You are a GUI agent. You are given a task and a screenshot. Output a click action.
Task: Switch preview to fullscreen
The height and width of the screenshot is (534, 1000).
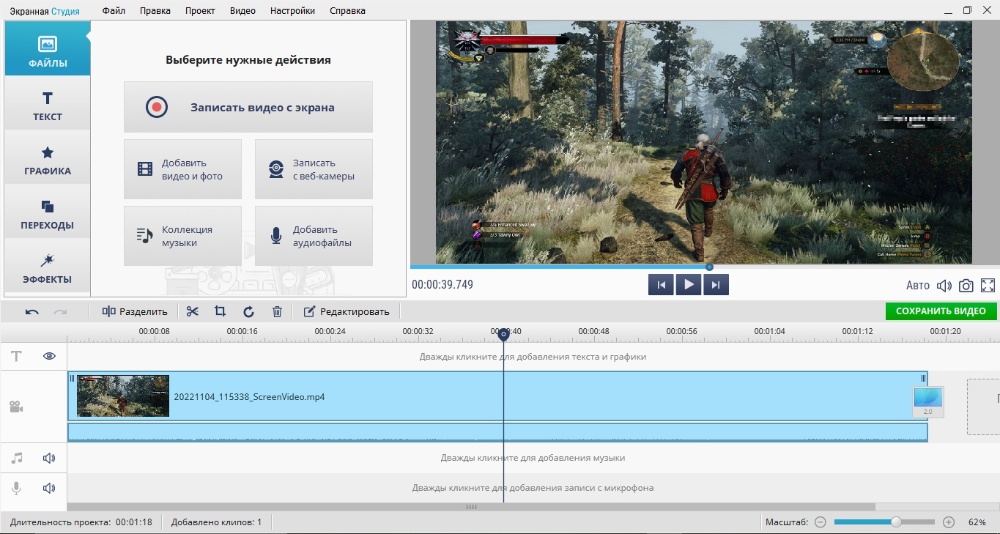pos(988,285)
